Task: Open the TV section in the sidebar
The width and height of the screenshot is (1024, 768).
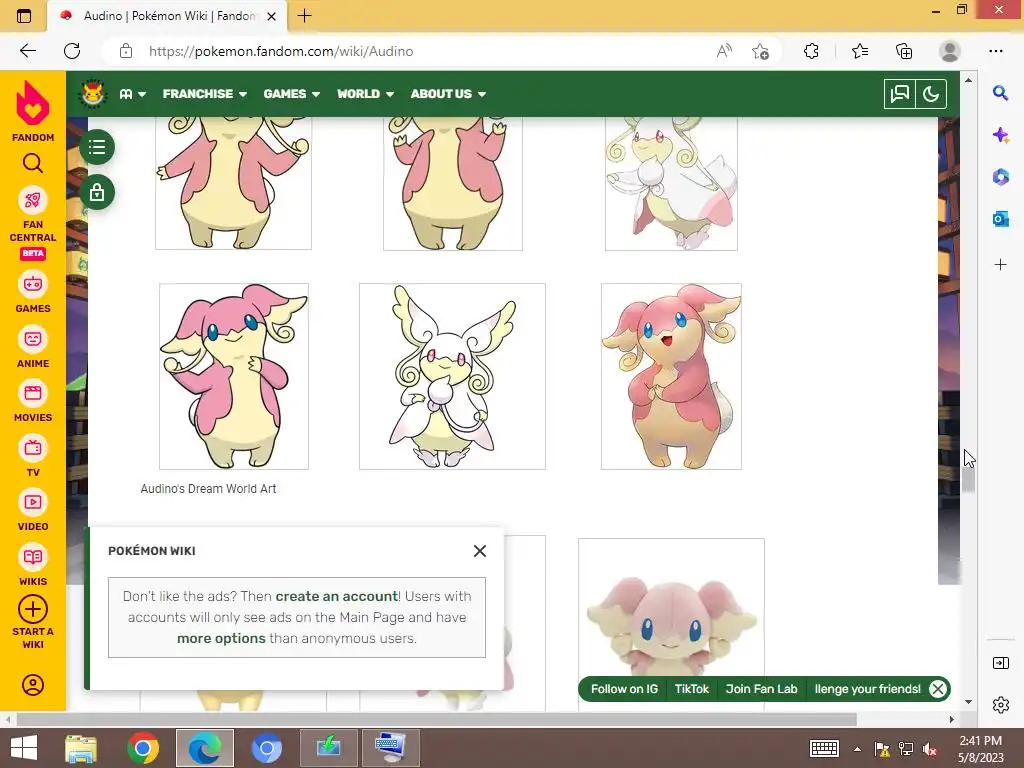Action: [33, 456]
